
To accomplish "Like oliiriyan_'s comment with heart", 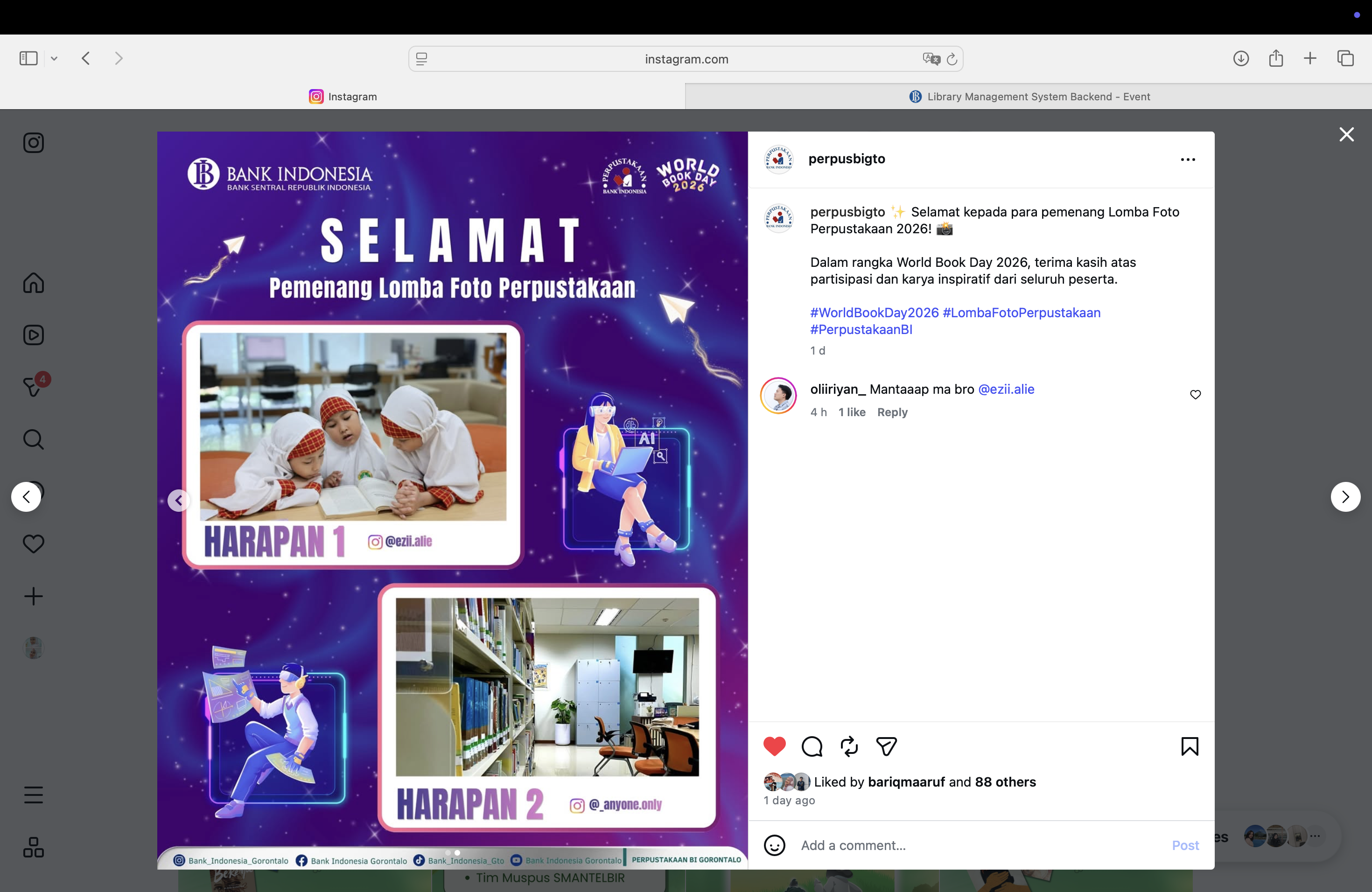I will 1196,395.
